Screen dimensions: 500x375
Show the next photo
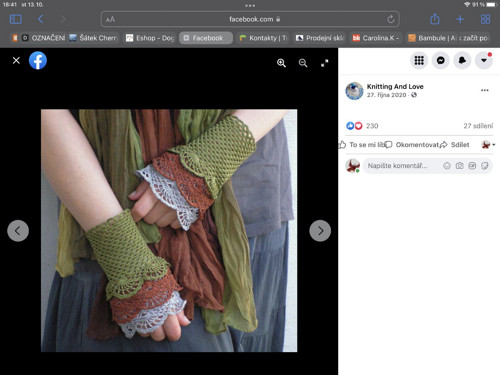tap(320, 231)
